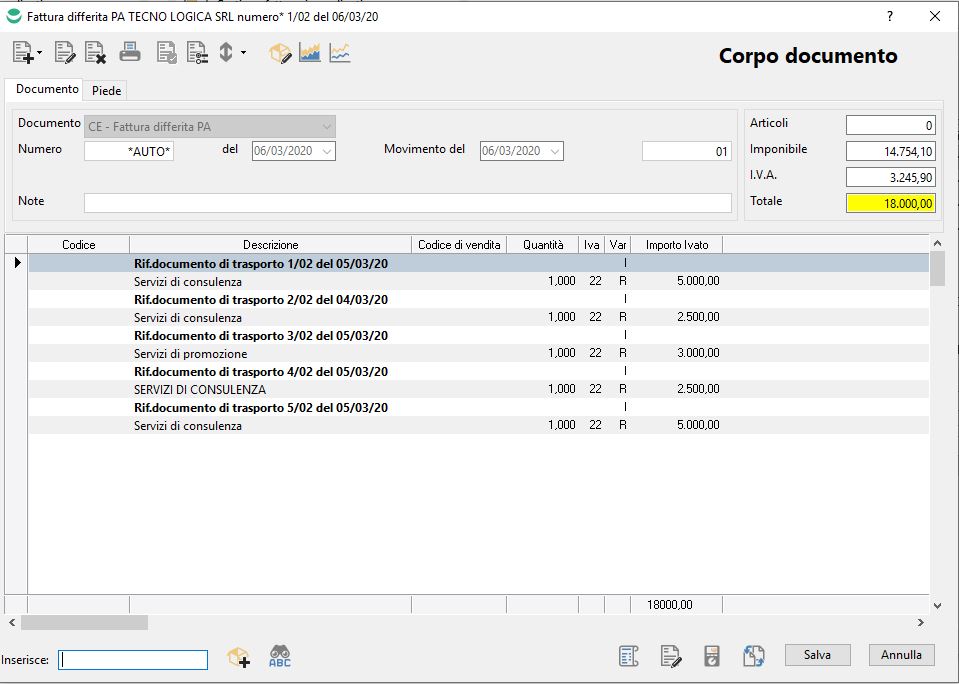This screenshot has height=684, width=959.
Task: Click the line chart trend icon
Action: pyautogui.click(x=340, y=53)
